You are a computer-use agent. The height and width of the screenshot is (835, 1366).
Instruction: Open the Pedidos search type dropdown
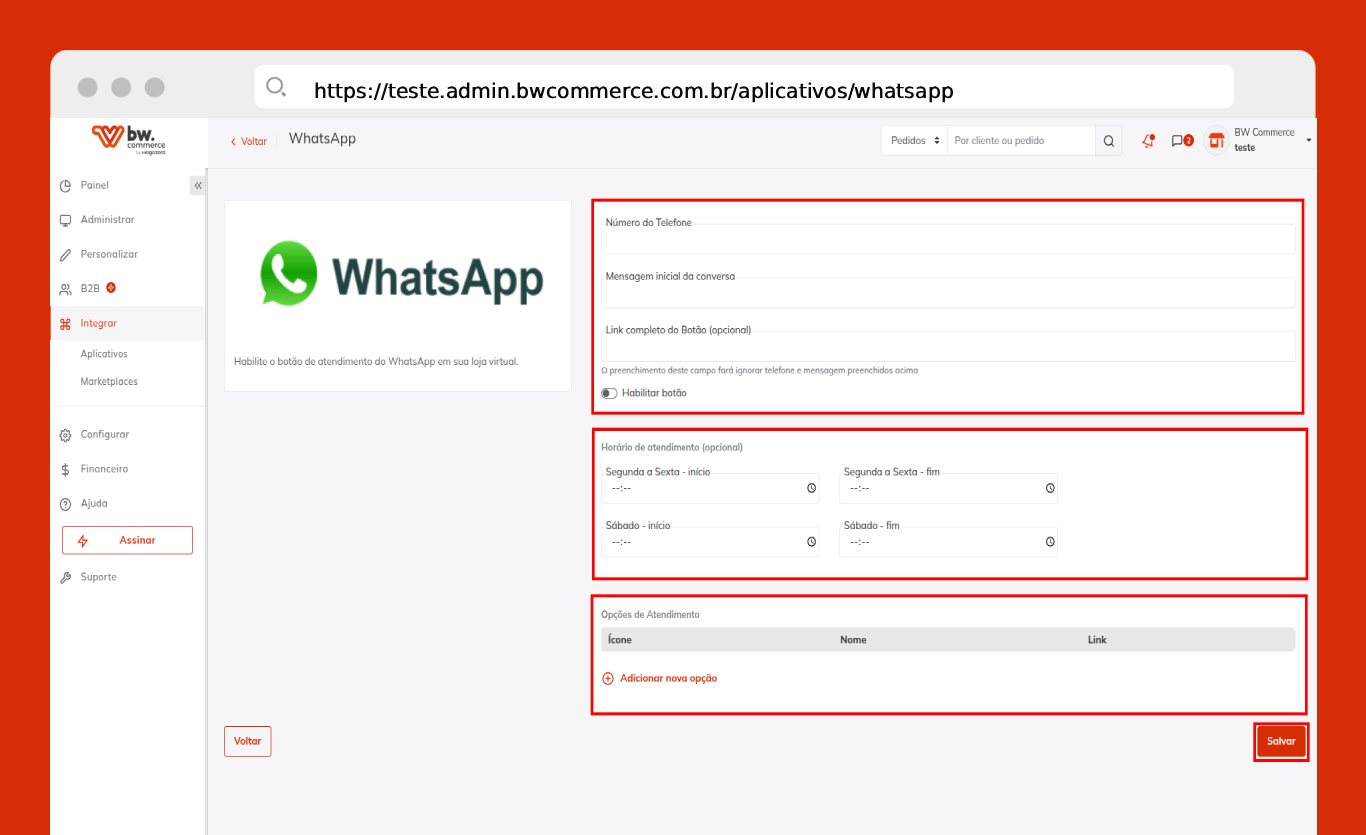(x=915, y=141)
